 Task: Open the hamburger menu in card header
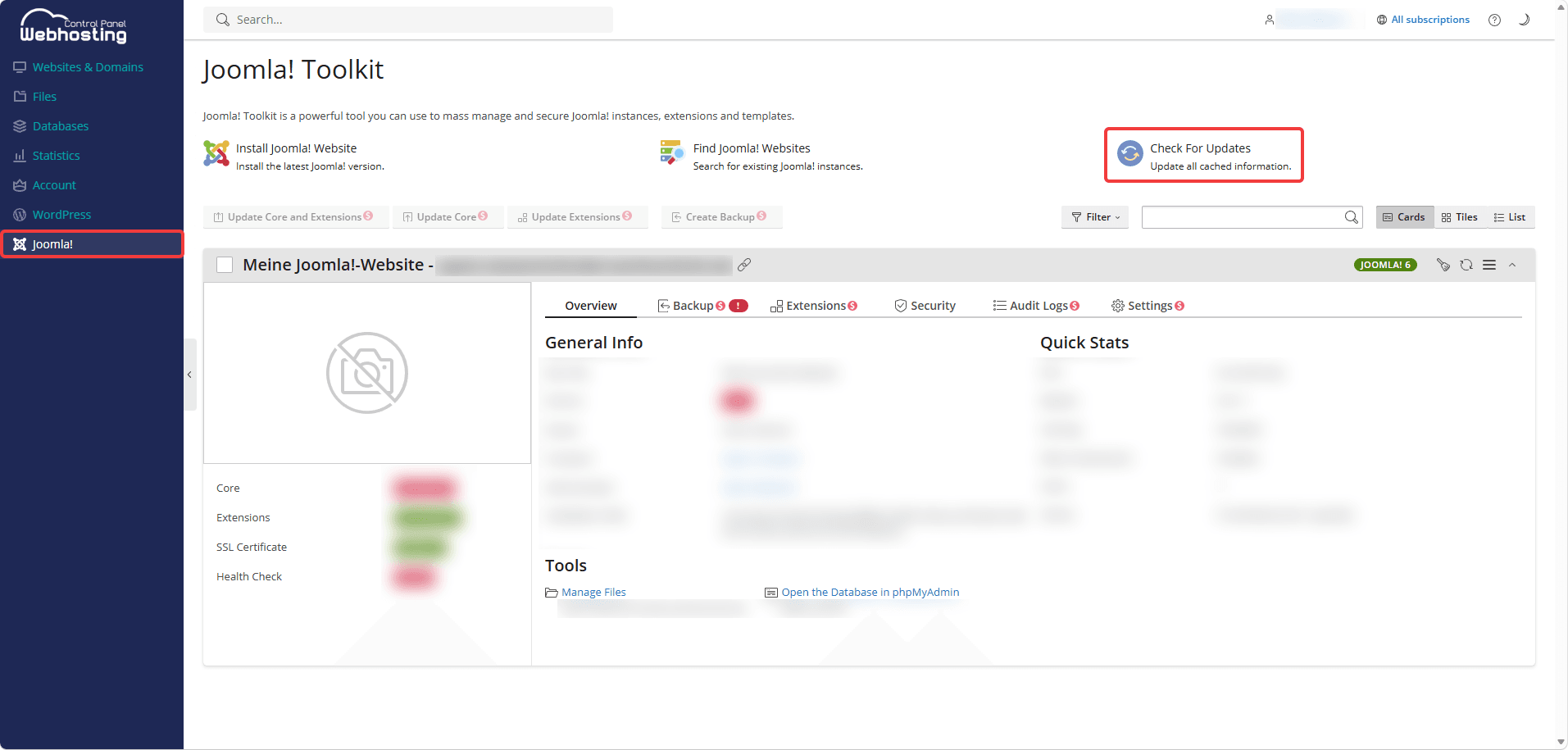1489,265
